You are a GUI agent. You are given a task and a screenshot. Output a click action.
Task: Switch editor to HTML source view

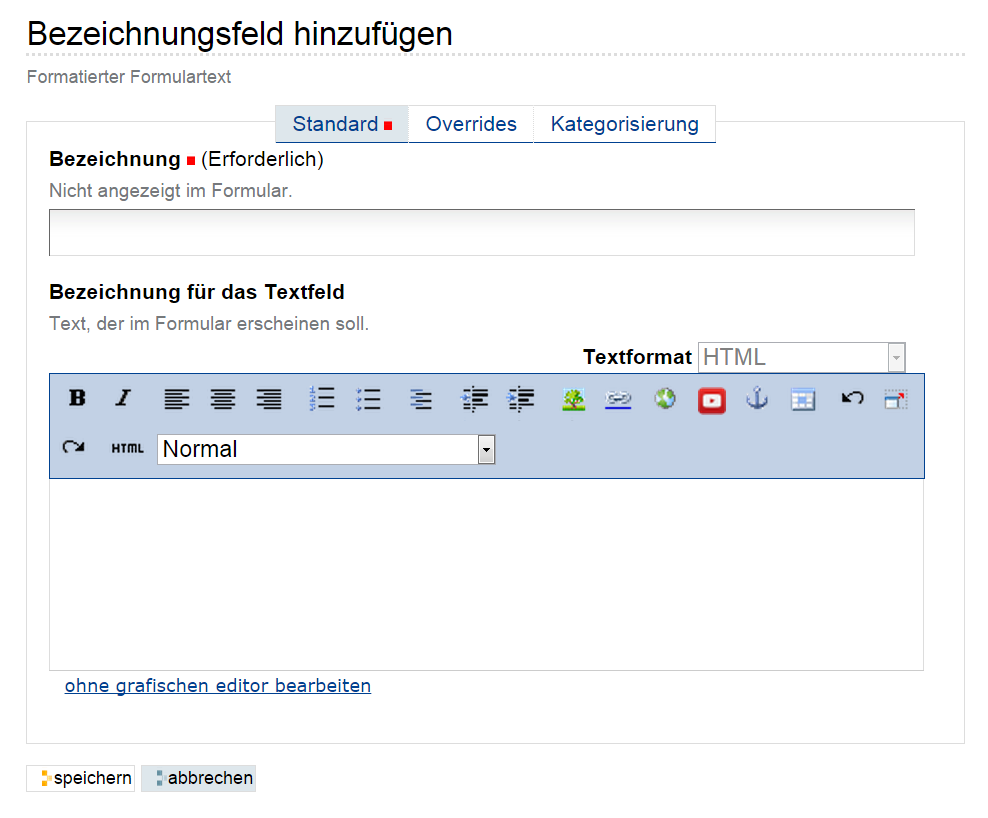[x=127, y=448]
